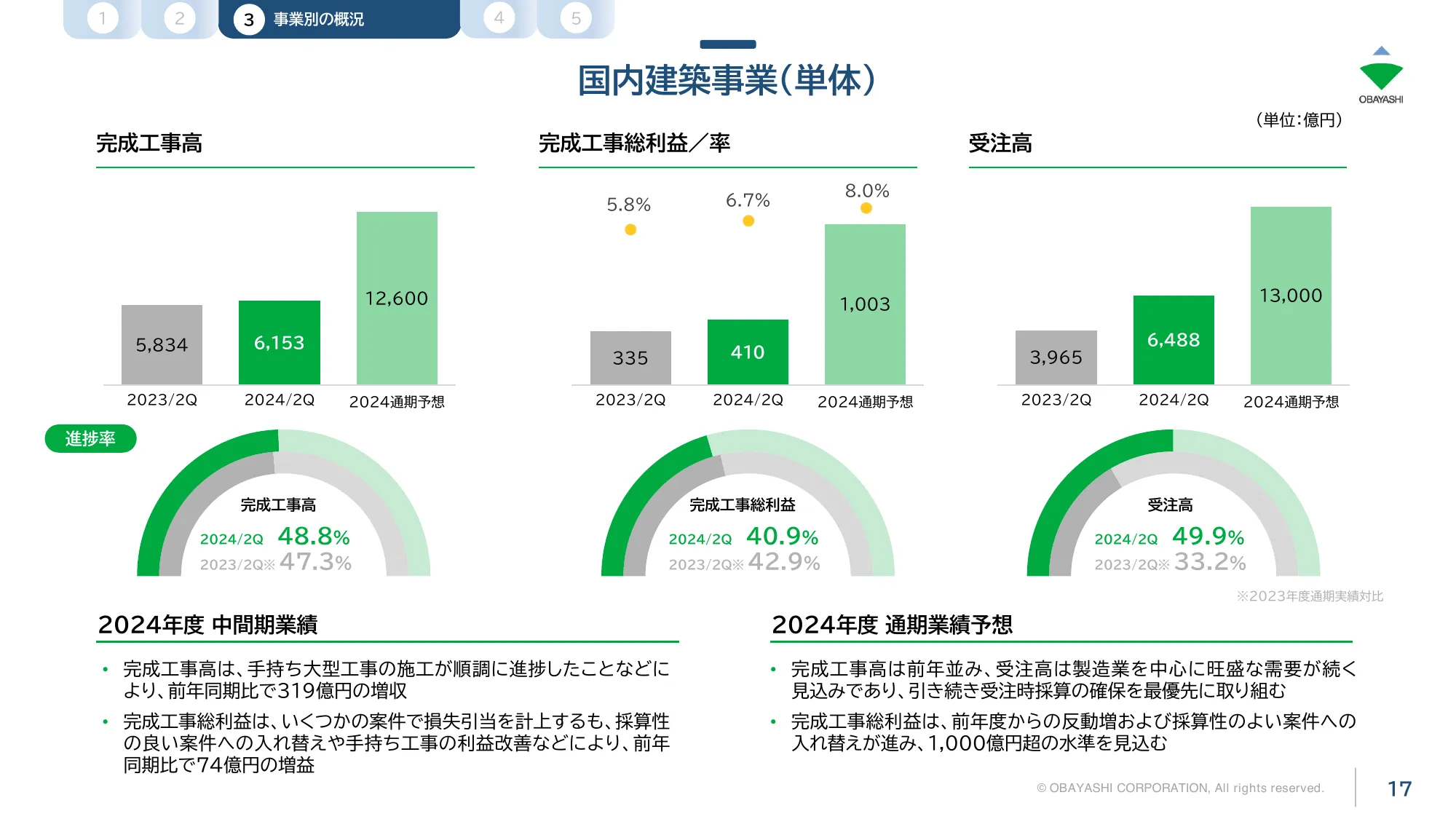Click the Obayashi logo icon
This screenshot has height=819, width=1456.
click(x=1380, y=75)
